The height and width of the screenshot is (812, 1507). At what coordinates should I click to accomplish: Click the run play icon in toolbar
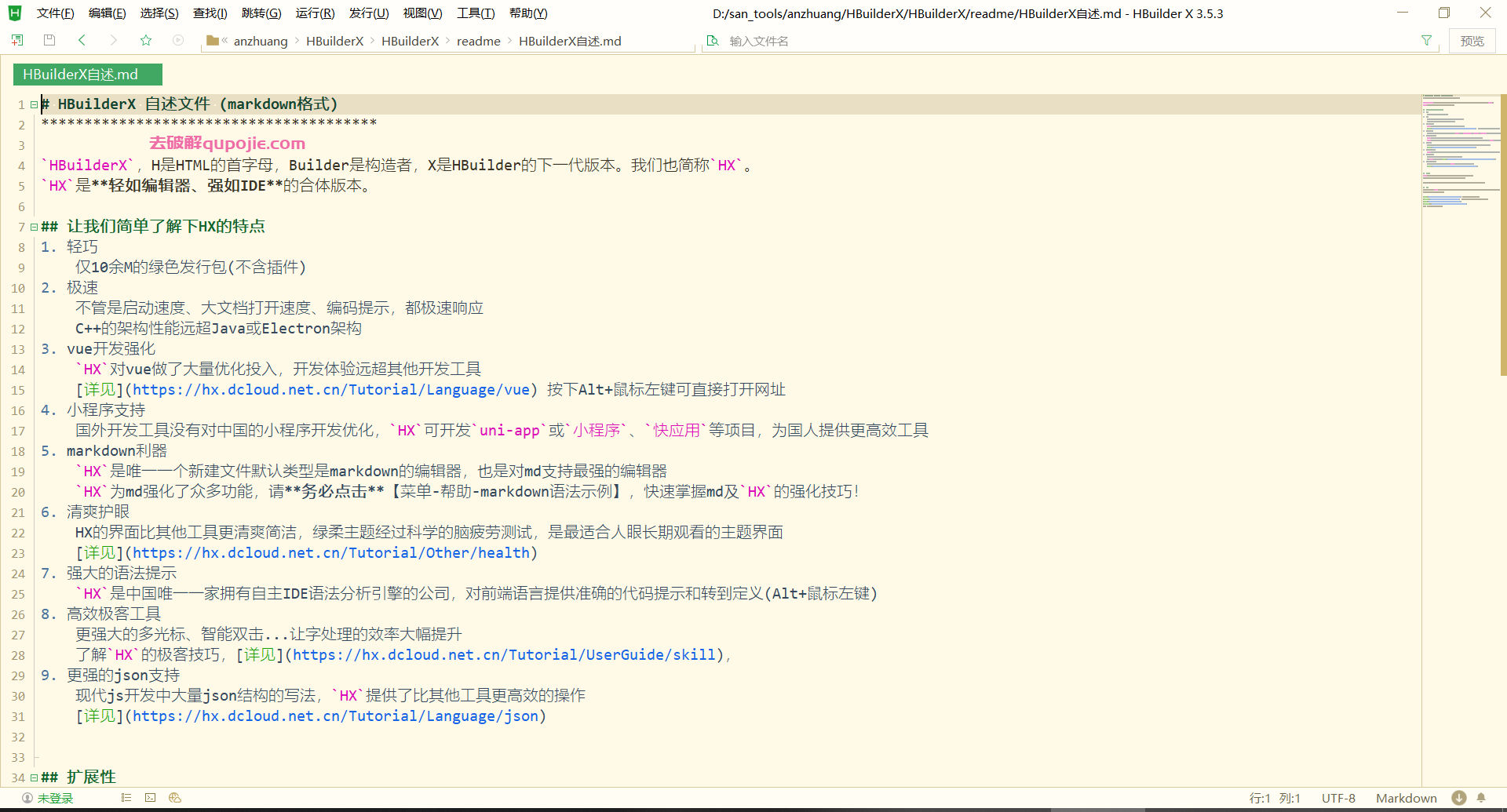[x=178, y=40]
